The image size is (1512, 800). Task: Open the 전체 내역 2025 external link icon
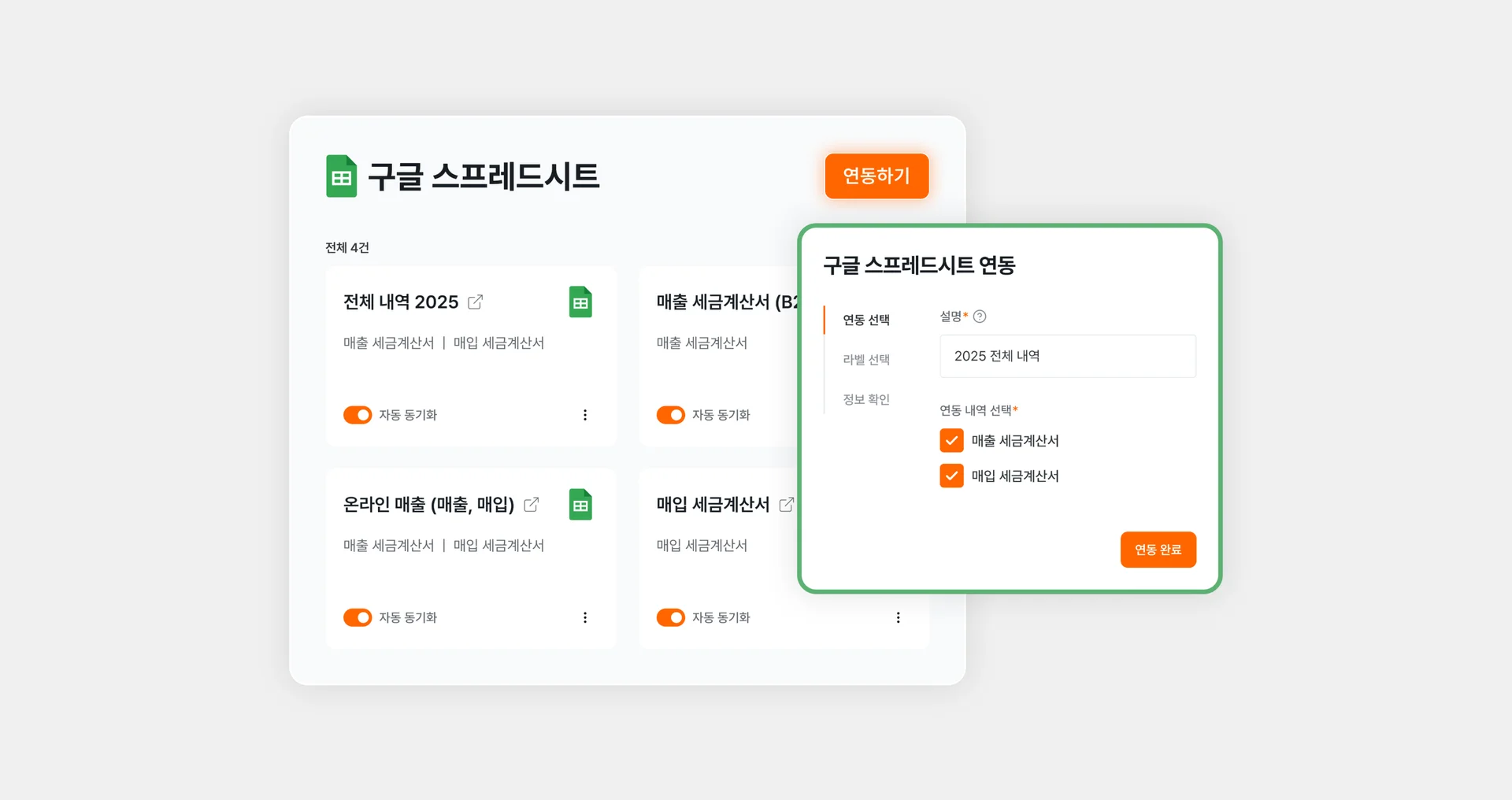coord(476,301)
